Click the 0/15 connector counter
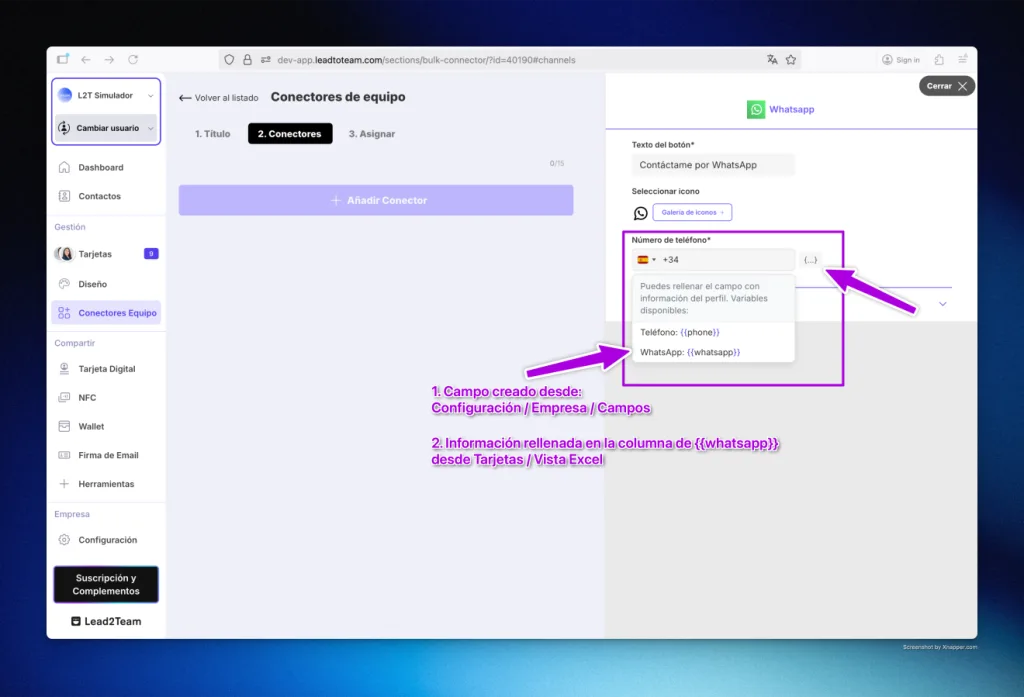 tap(556, 163)
